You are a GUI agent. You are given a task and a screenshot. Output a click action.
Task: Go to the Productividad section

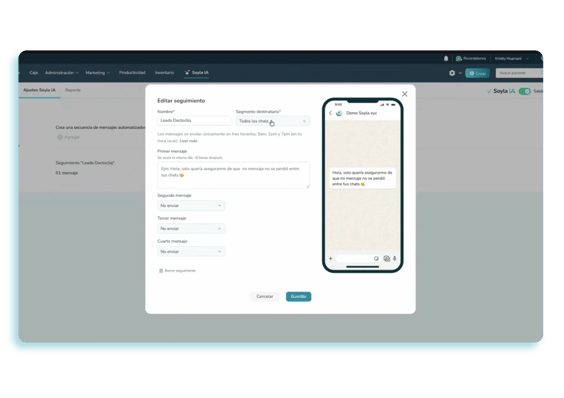[x=132, y=73]
